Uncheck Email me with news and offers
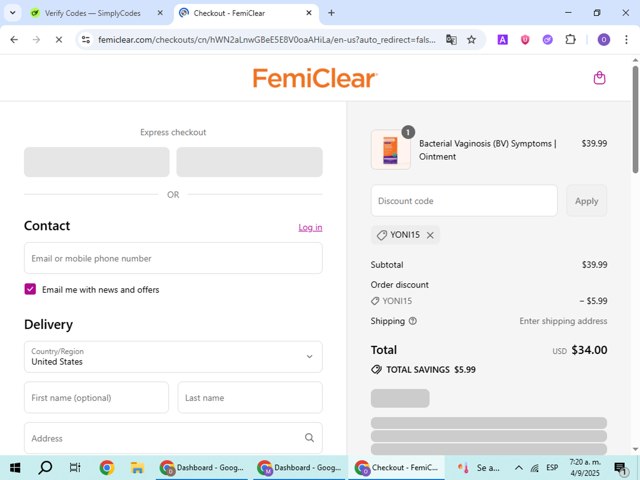Viewport: 640px width, 480px height. [30, 289]
